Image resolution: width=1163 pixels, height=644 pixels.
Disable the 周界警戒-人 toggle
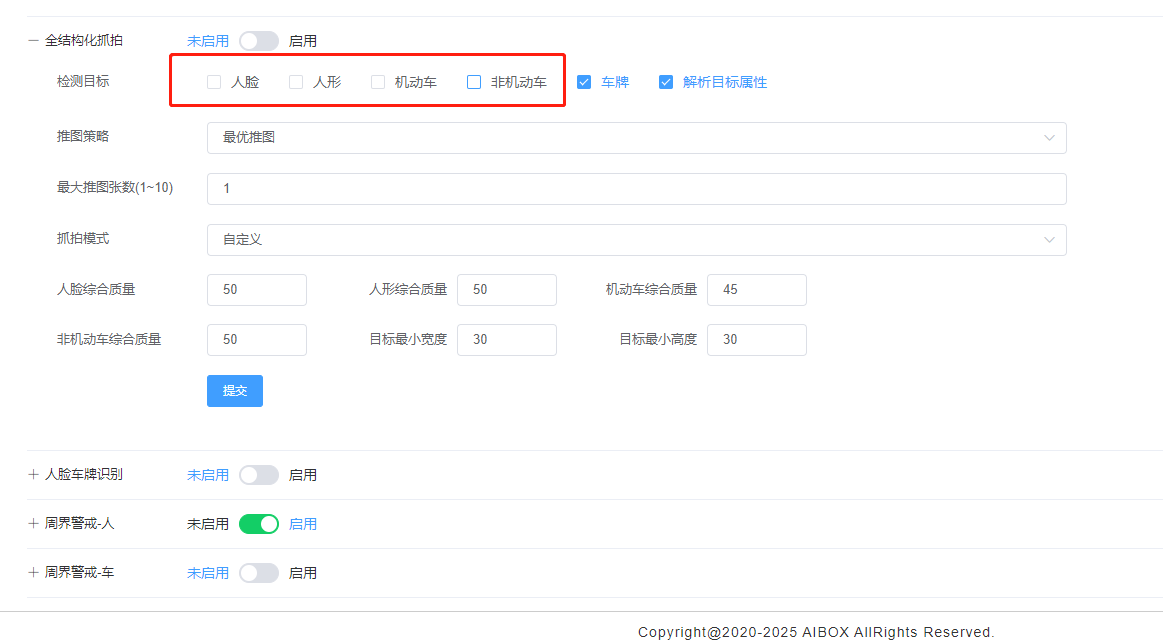(x=258, y=523)
